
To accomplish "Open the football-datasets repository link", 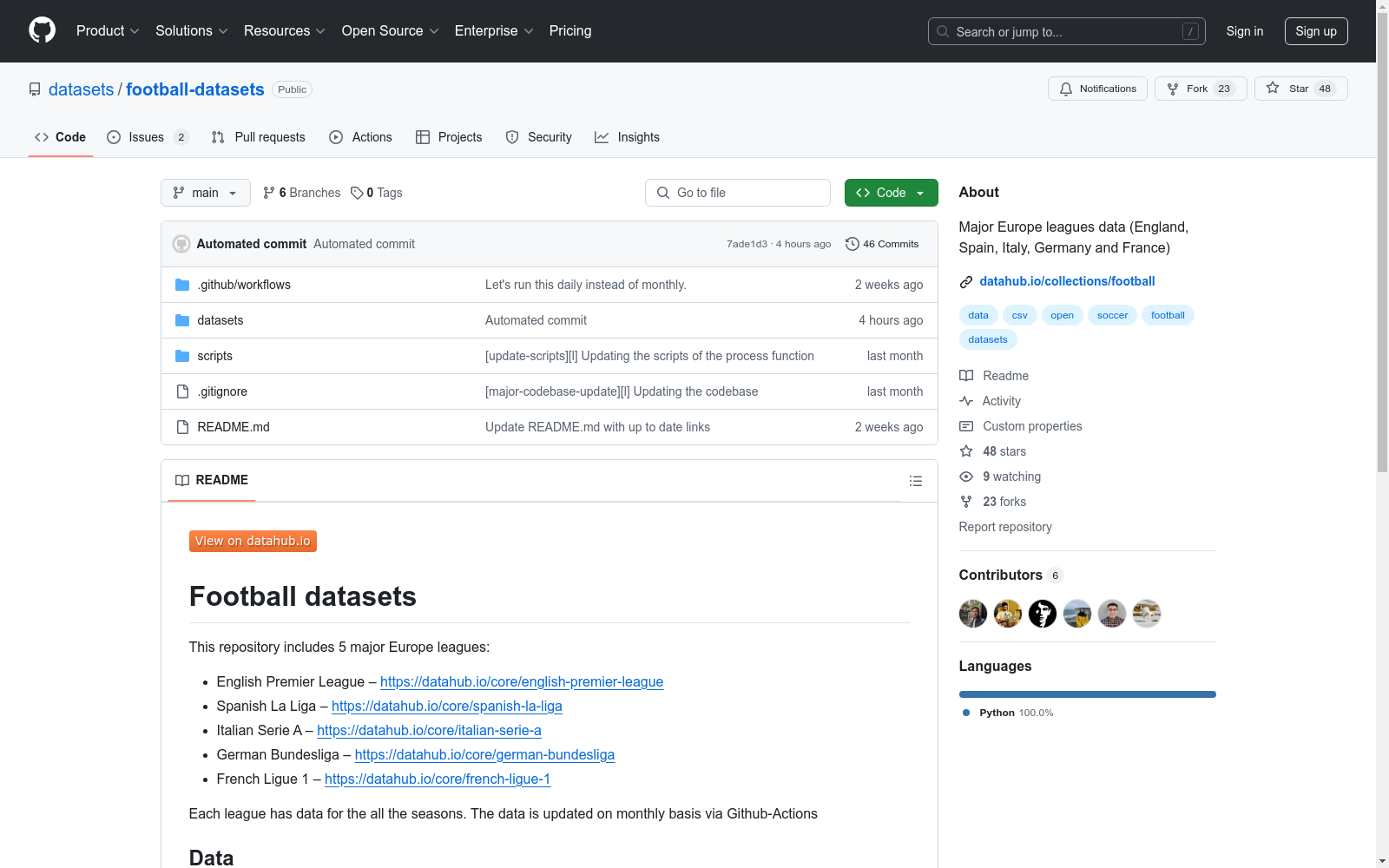I will coord(195,89).
